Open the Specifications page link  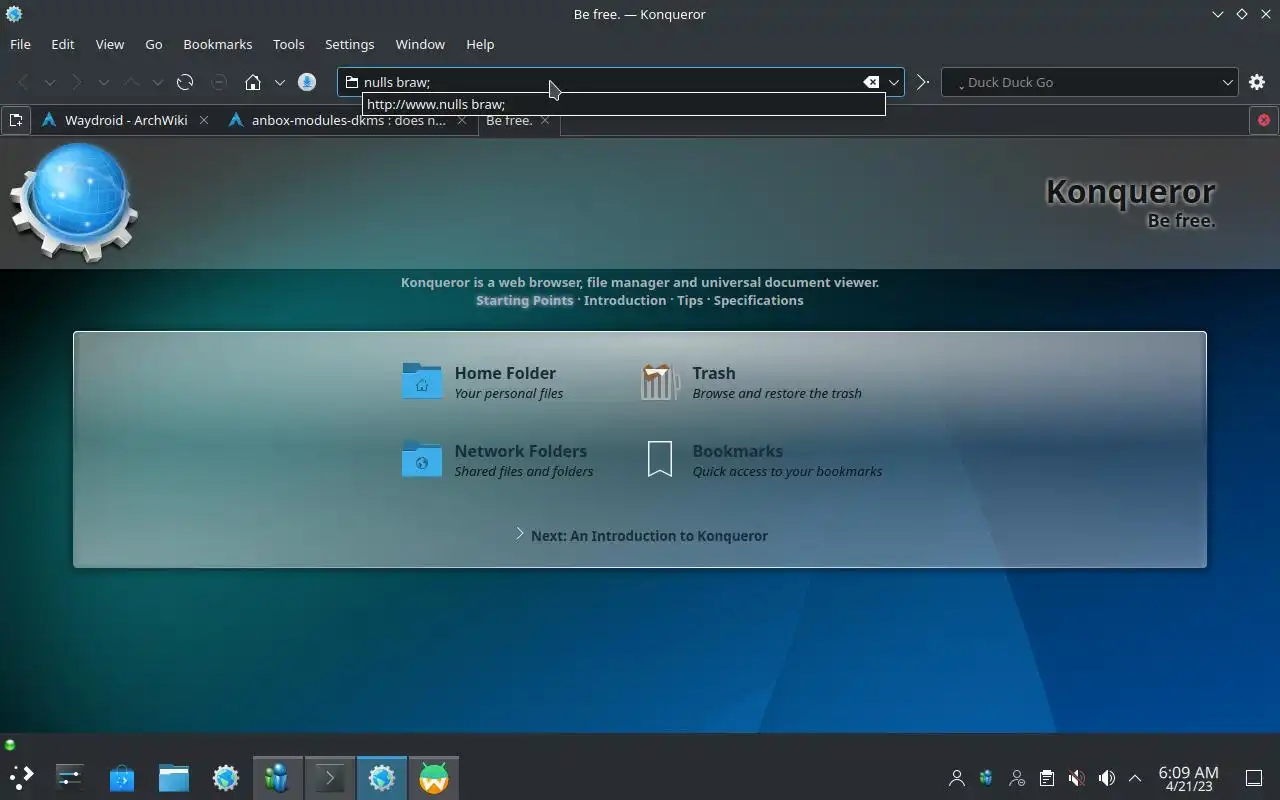[758, 300]
